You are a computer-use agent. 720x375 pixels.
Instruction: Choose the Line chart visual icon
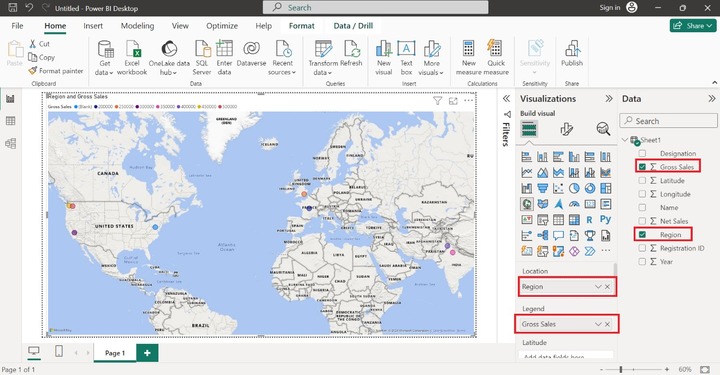point(527,173)
